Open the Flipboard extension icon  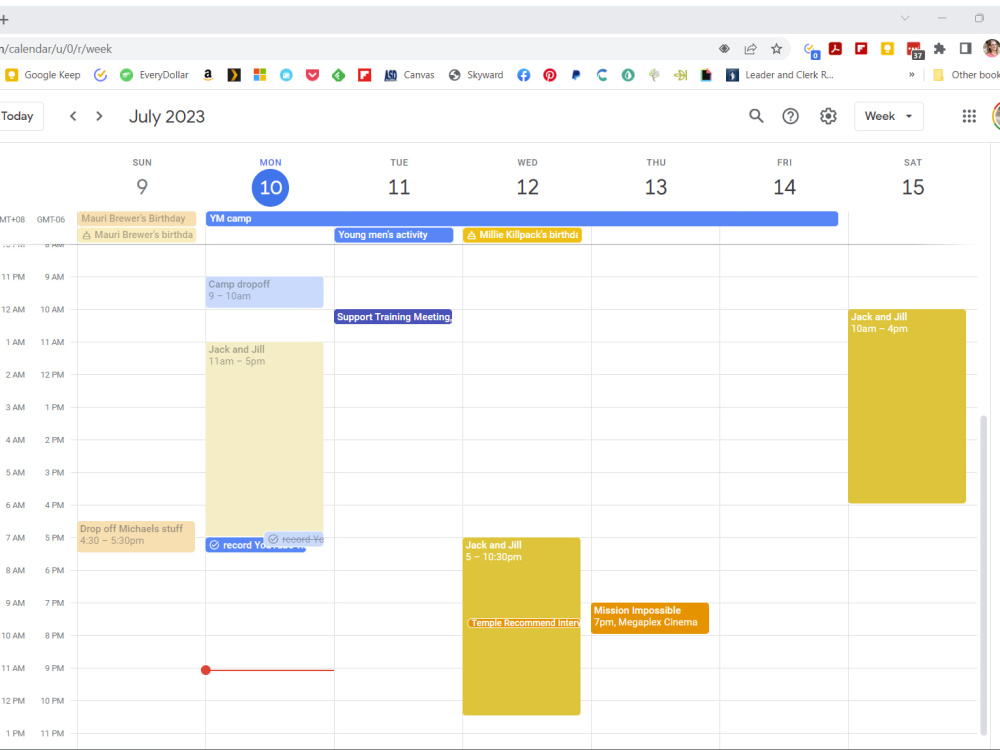[x=861, y=48]
